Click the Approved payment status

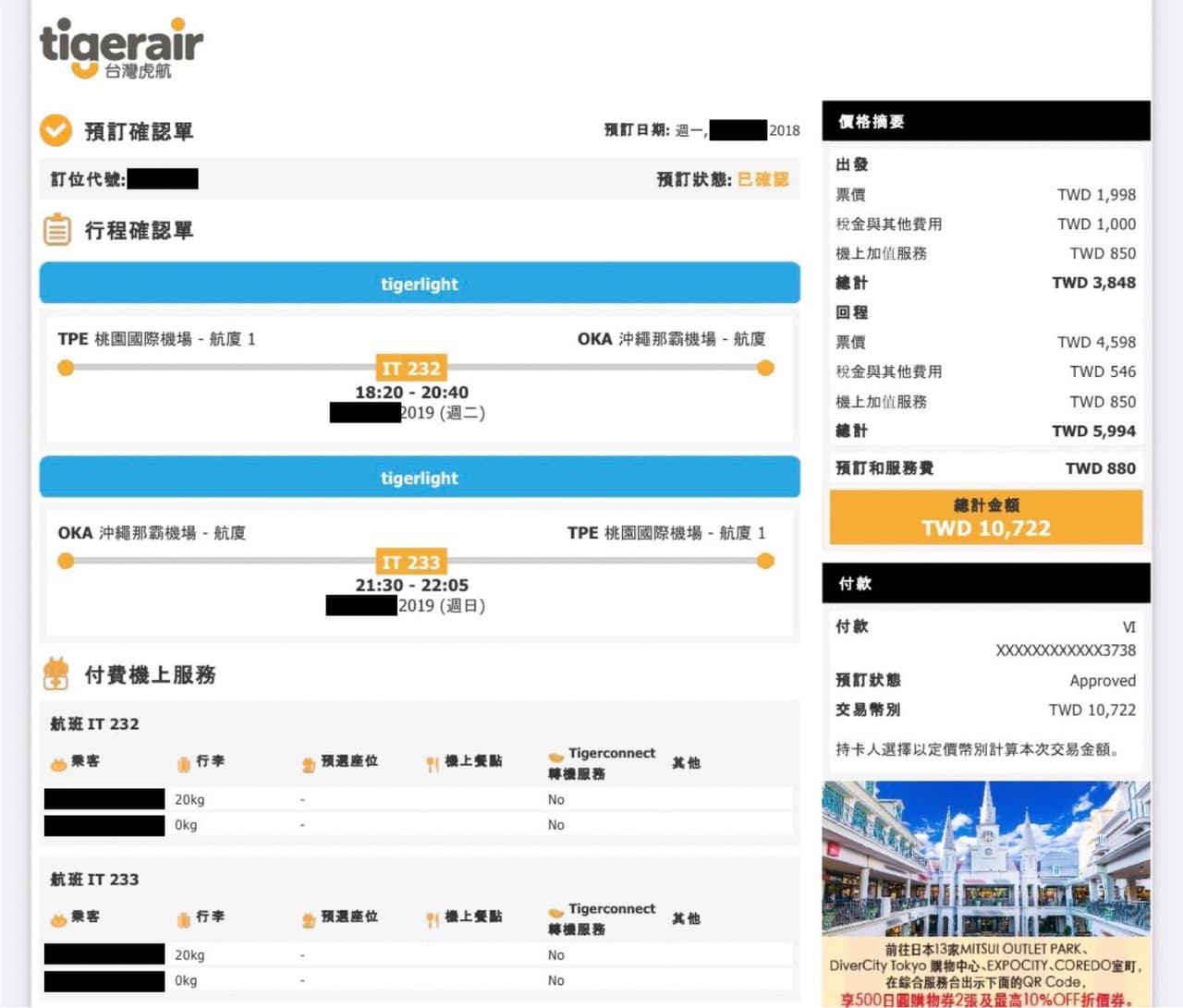click(x=1103, y=681)
